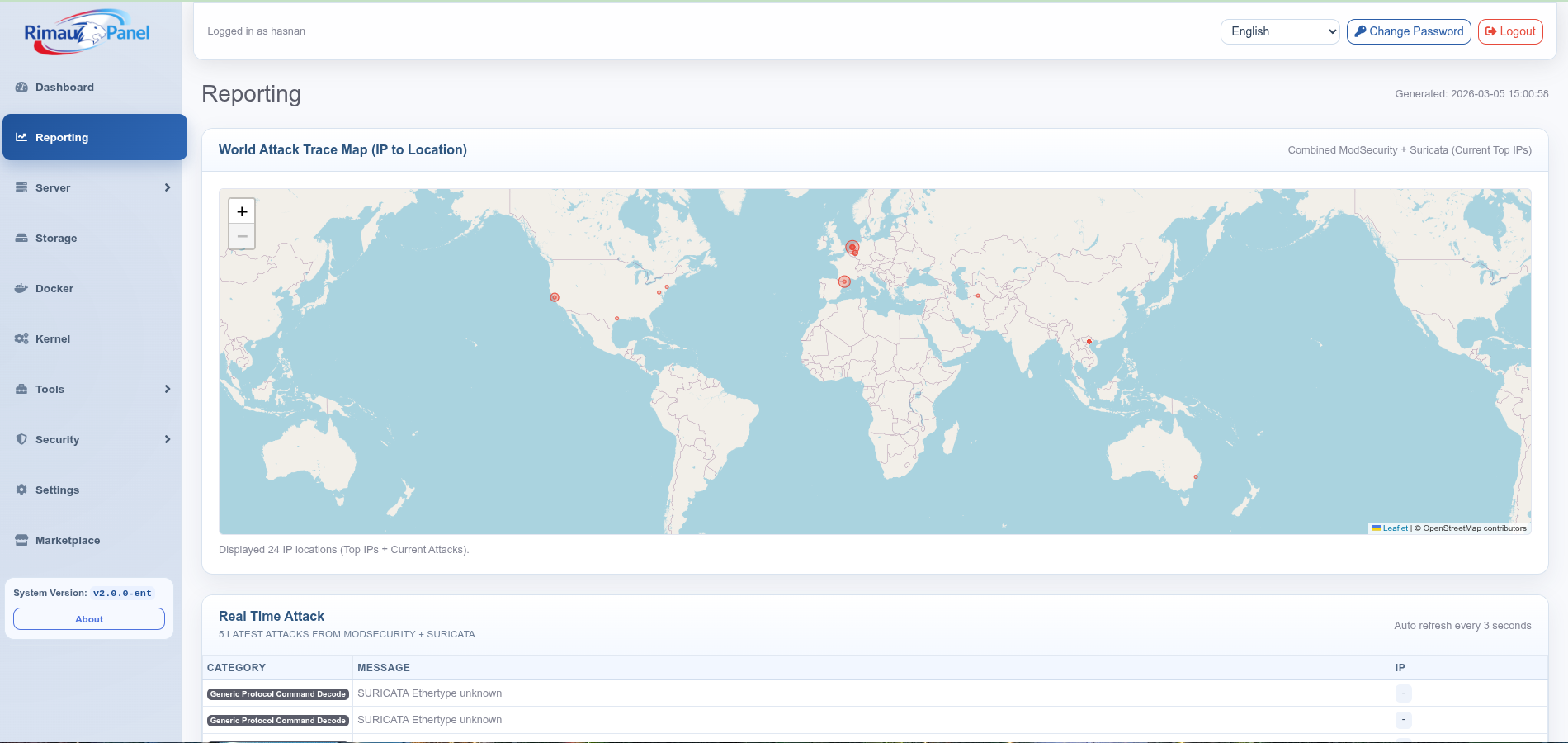Click the Settings gear icon

pos(21,490)
